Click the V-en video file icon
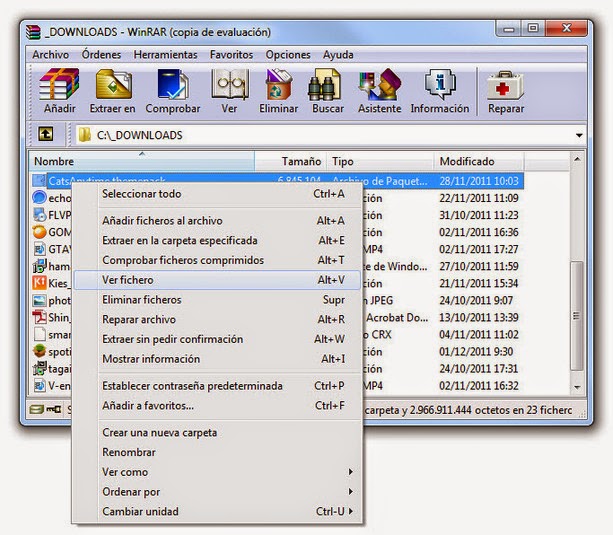This screenshot has width=613, height=535. click(39, 385)
